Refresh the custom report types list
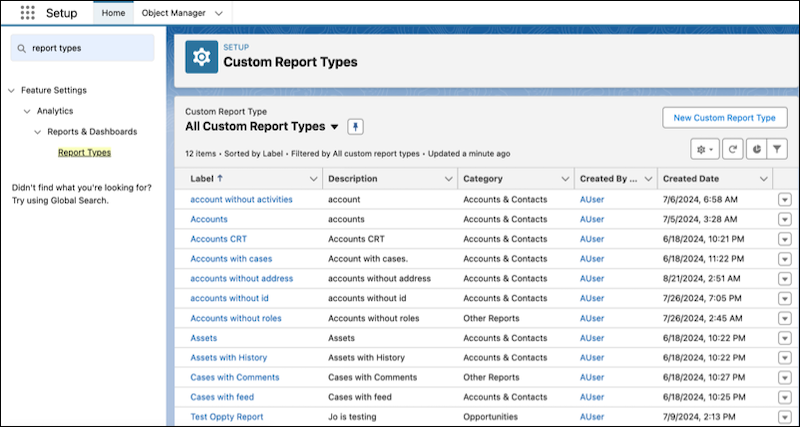This screenshot has width=800, height=427. pyautogui.click(x=731, y=149)
